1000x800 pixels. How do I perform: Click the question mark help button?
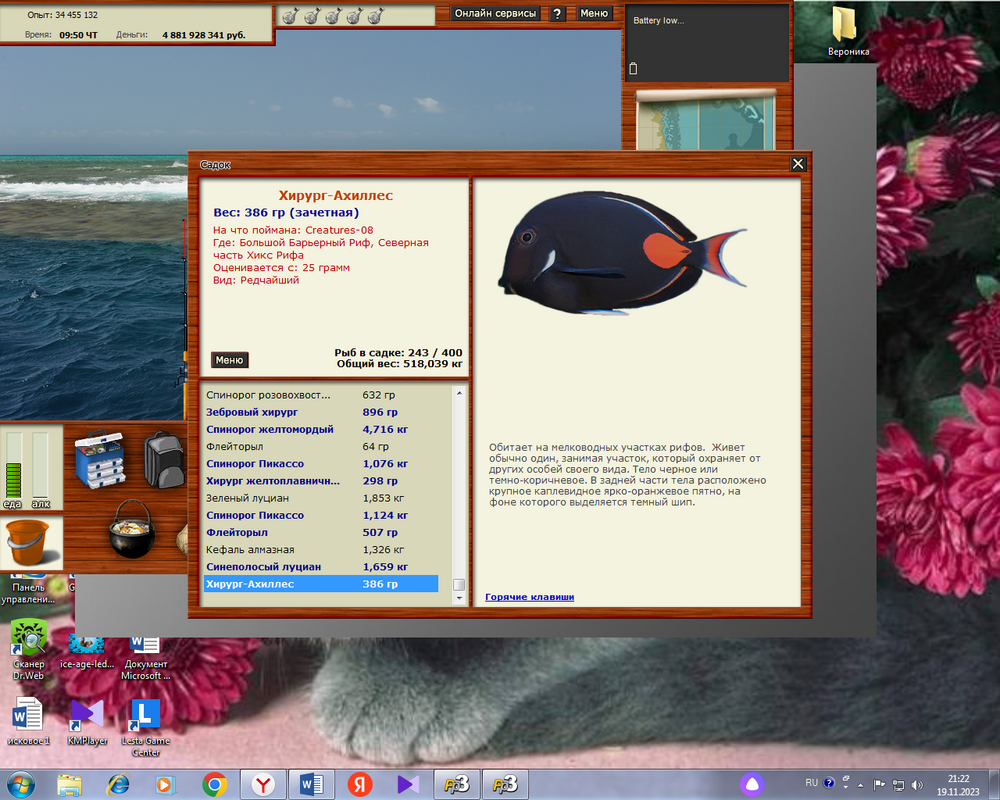[557, 14]
